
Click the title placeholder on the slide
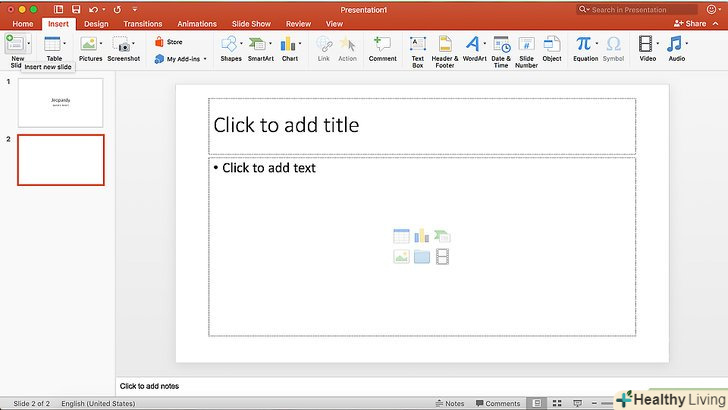coord(421,126)
